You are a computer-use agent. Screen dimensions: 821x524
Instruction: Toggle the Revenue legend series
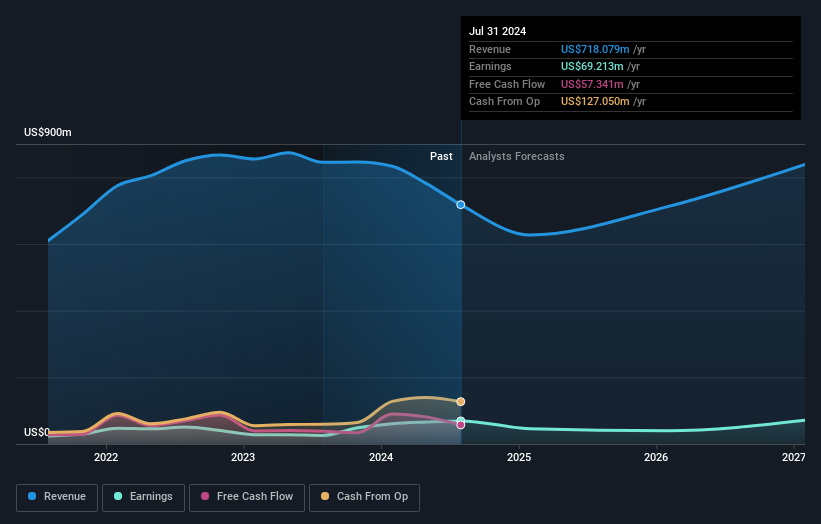[57, 497]
